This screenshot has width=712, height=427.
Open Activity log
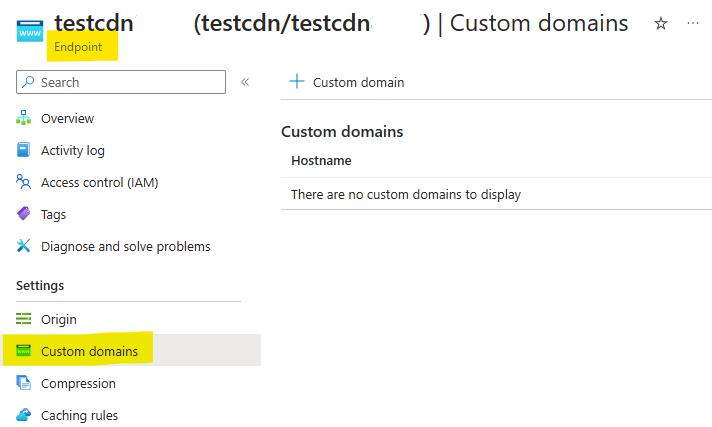click(x=73, y=150)
